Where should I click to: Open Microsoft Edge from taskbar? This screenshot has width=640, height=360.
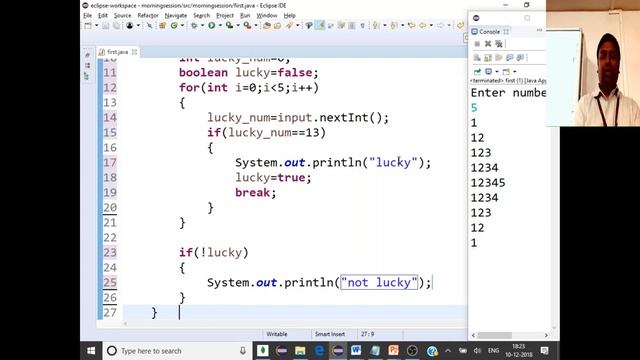pyautogui.click(x=319, y=350)
